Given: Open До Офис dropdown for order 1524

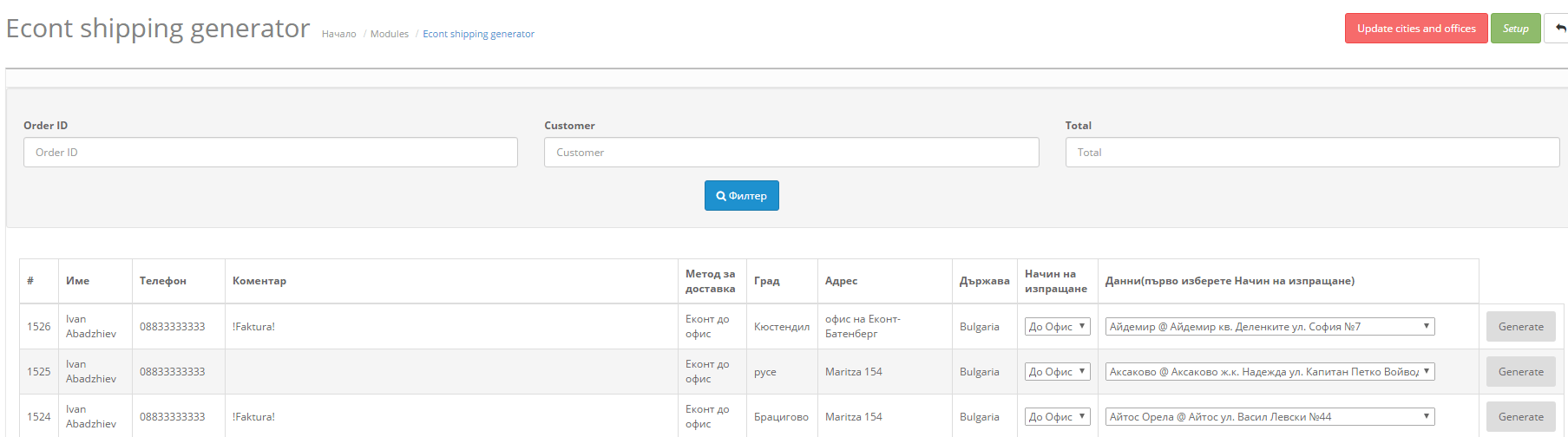Looking at the screenshot, I should 1057,417.
